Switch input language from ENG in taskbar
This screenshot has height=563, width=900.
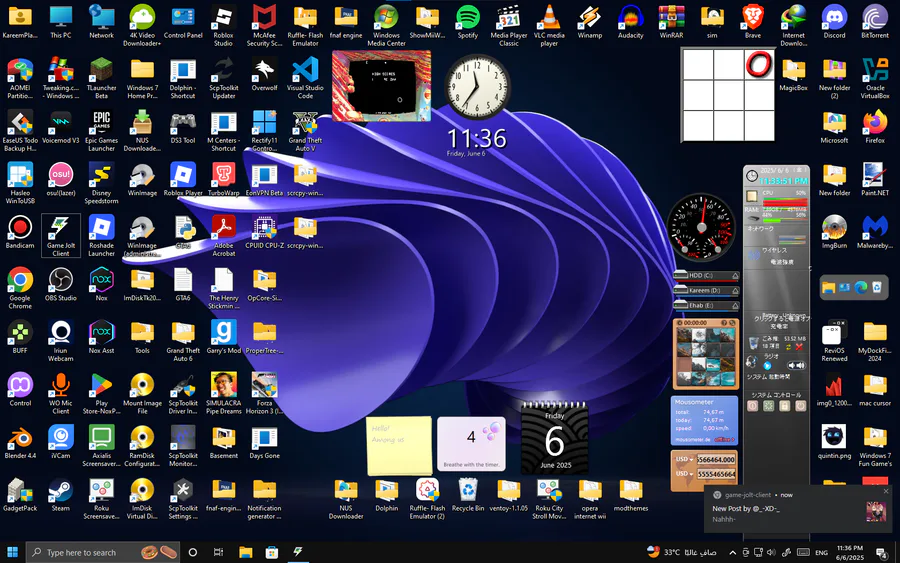821,552
